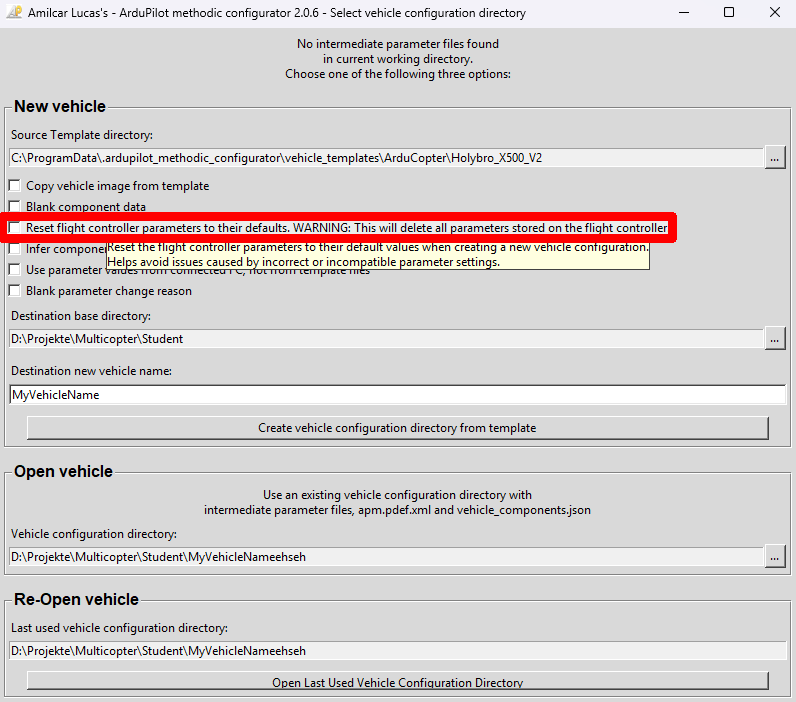Click the Source Template directory path field
Screen dimensions: 796x702
pos(386,158)
